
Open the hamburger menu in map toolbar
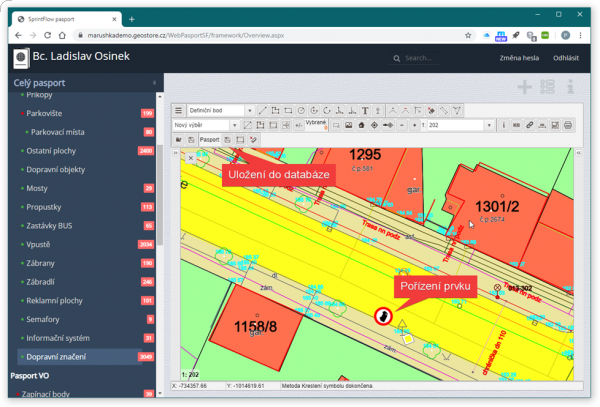[x=179, y=110]
